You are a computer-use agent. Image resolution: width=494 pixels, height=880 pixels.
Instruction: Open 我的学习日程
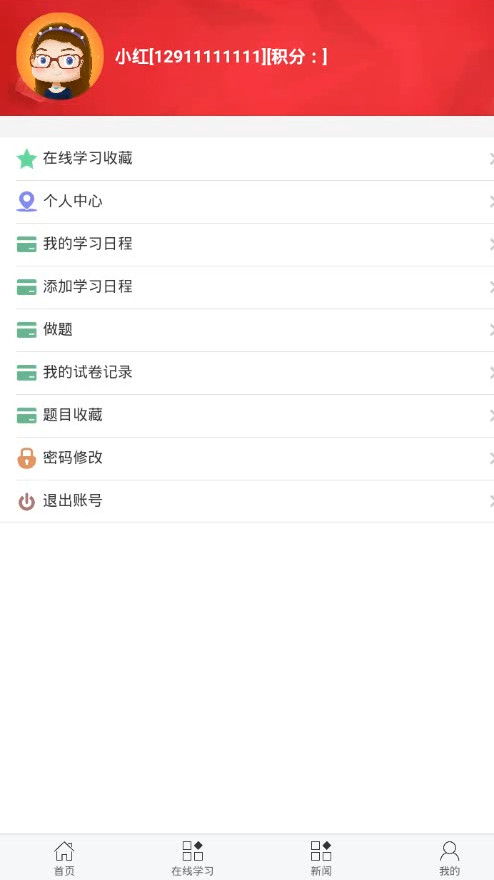click(247, 244)
